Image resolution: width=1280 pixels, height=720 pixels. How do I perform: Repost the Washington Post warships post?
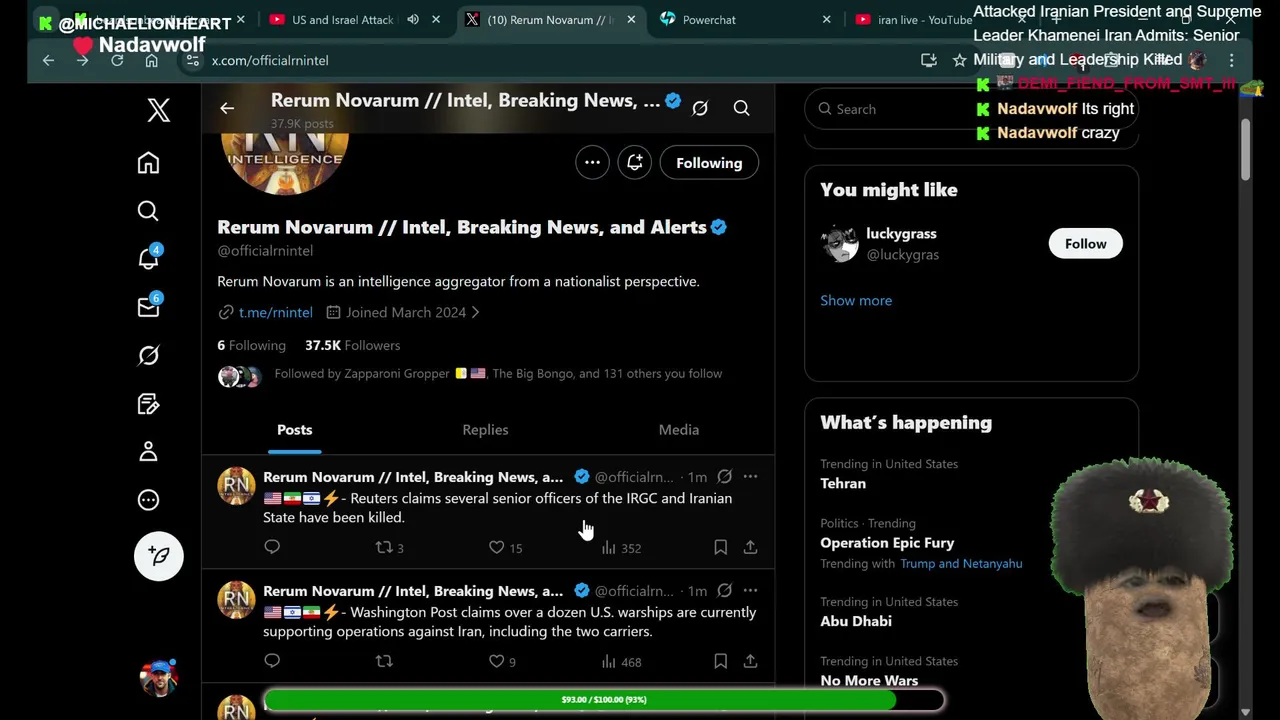pyautogui.click(x=384, y=661)
